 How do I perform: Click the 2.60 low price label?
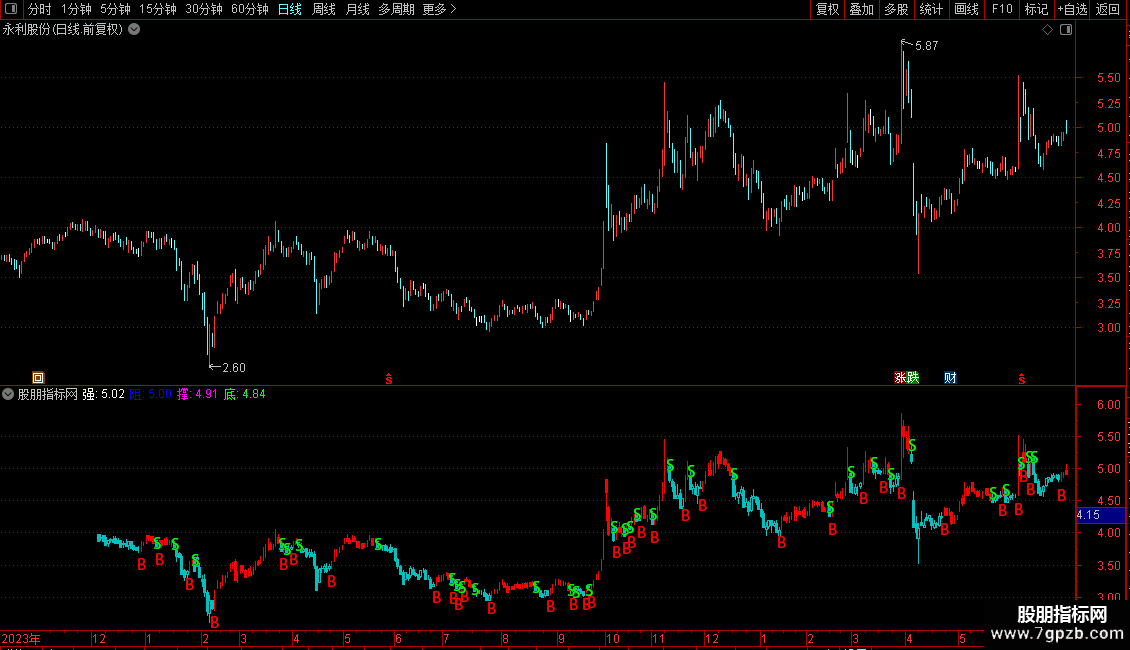point(233,368)
